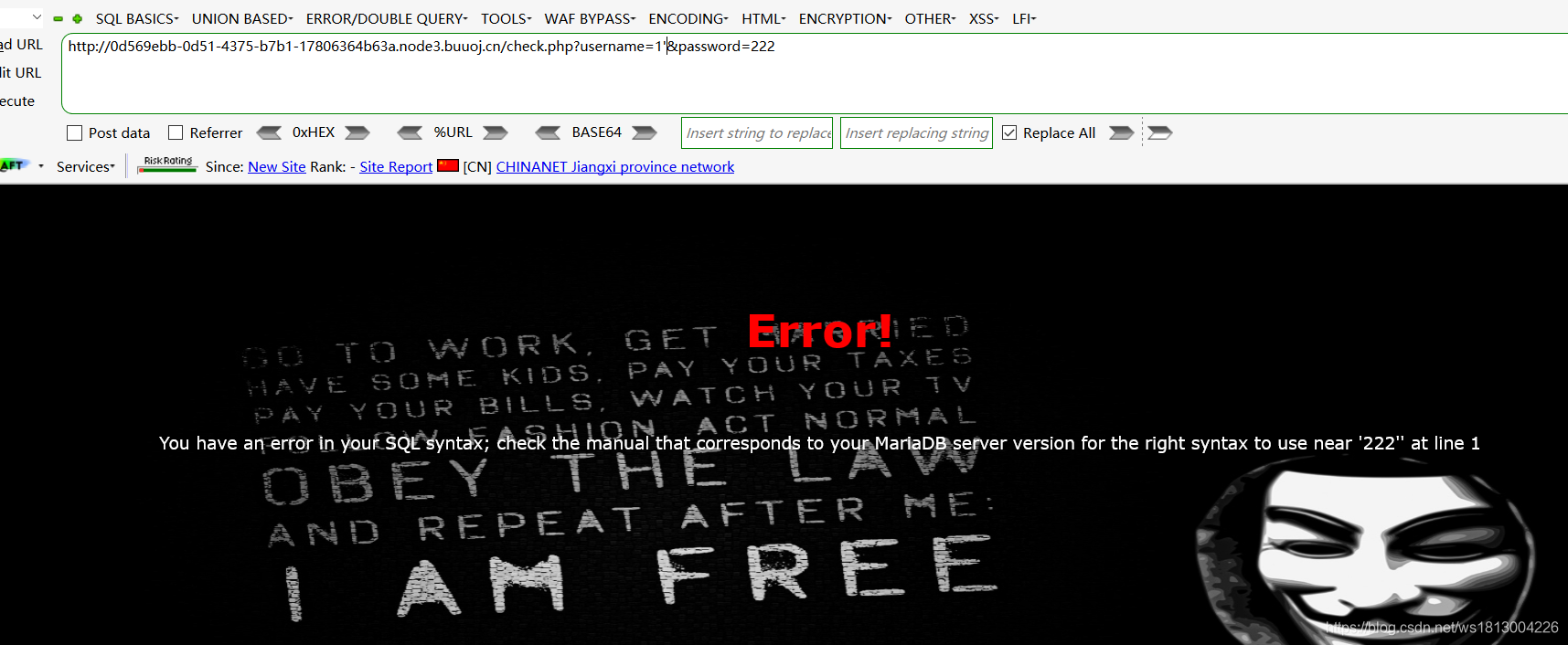The image size is (1568, 645).
Task: Open the Site Report link
Action: pyautogui.click(x=396, y=166)
